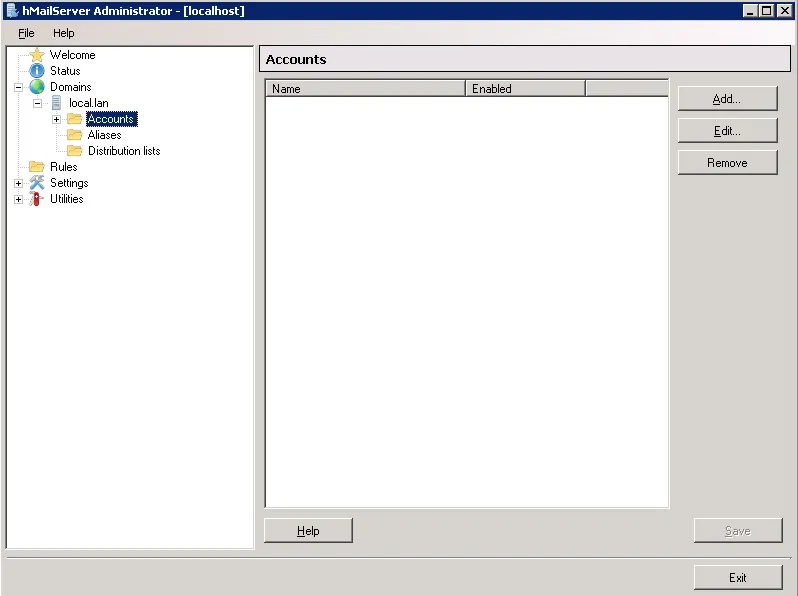Open the File menu

click(x=26, y=33)
